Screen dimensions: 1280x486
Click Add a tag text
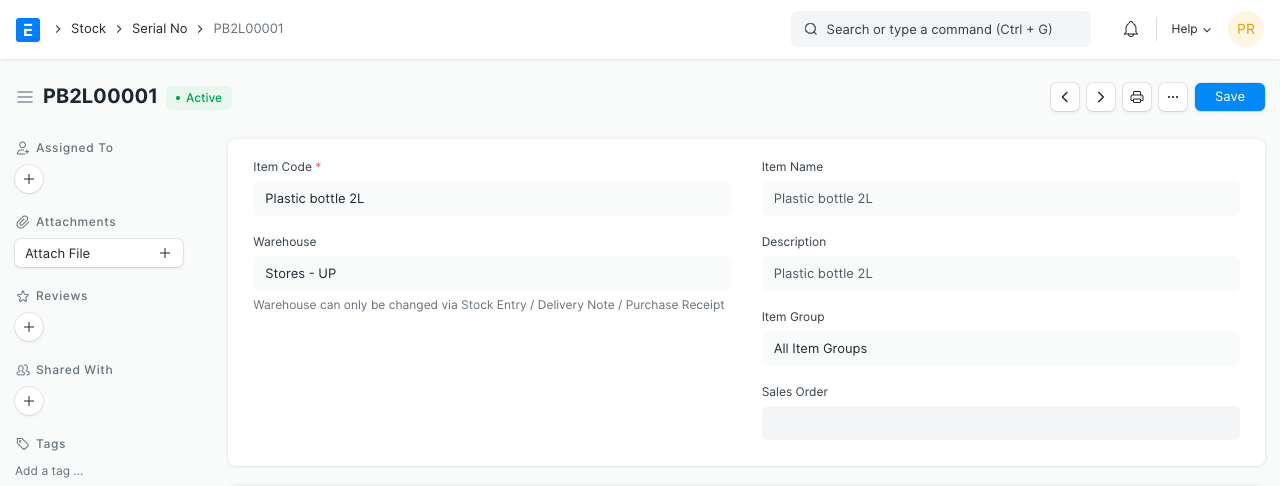(49, 470)
